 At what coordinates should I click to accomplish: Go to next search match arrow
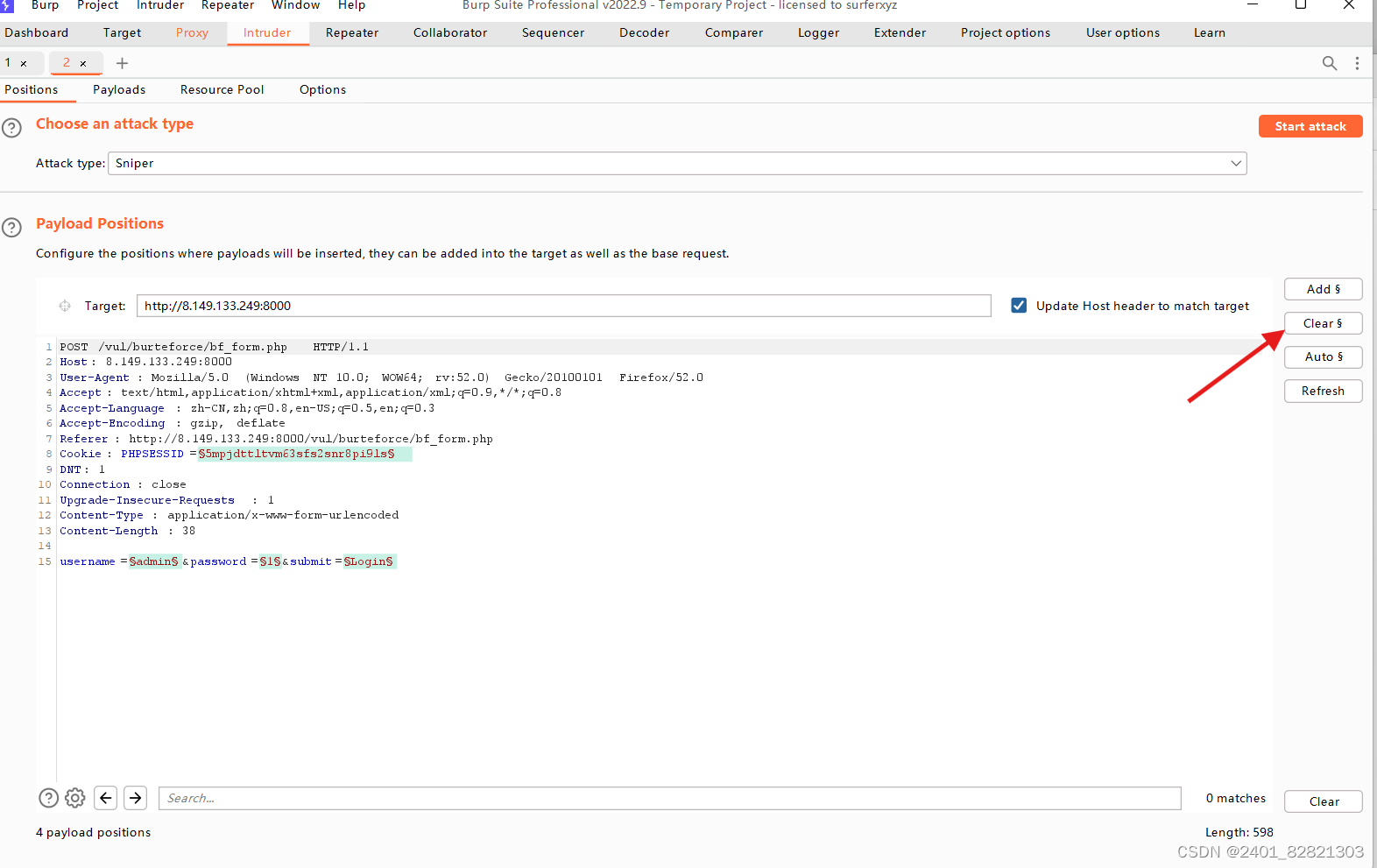point(135,798)
